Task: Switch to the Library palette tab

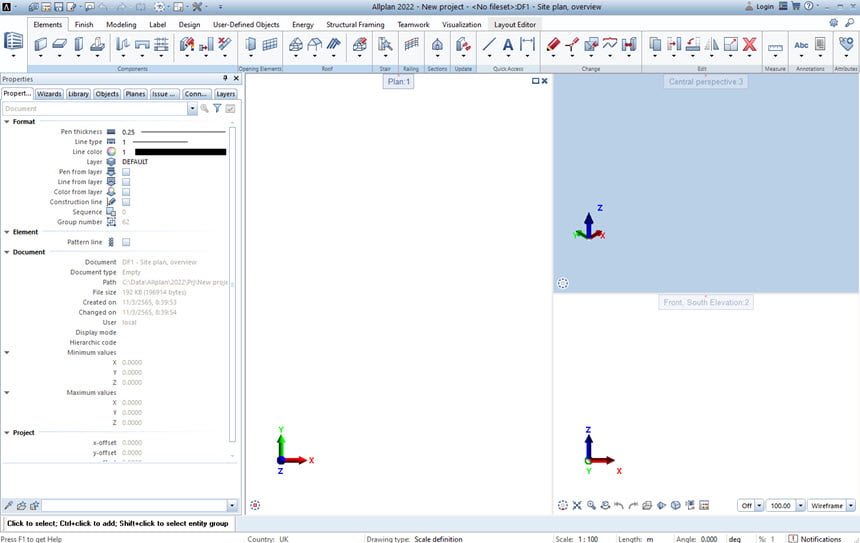Action: point(78,94)
